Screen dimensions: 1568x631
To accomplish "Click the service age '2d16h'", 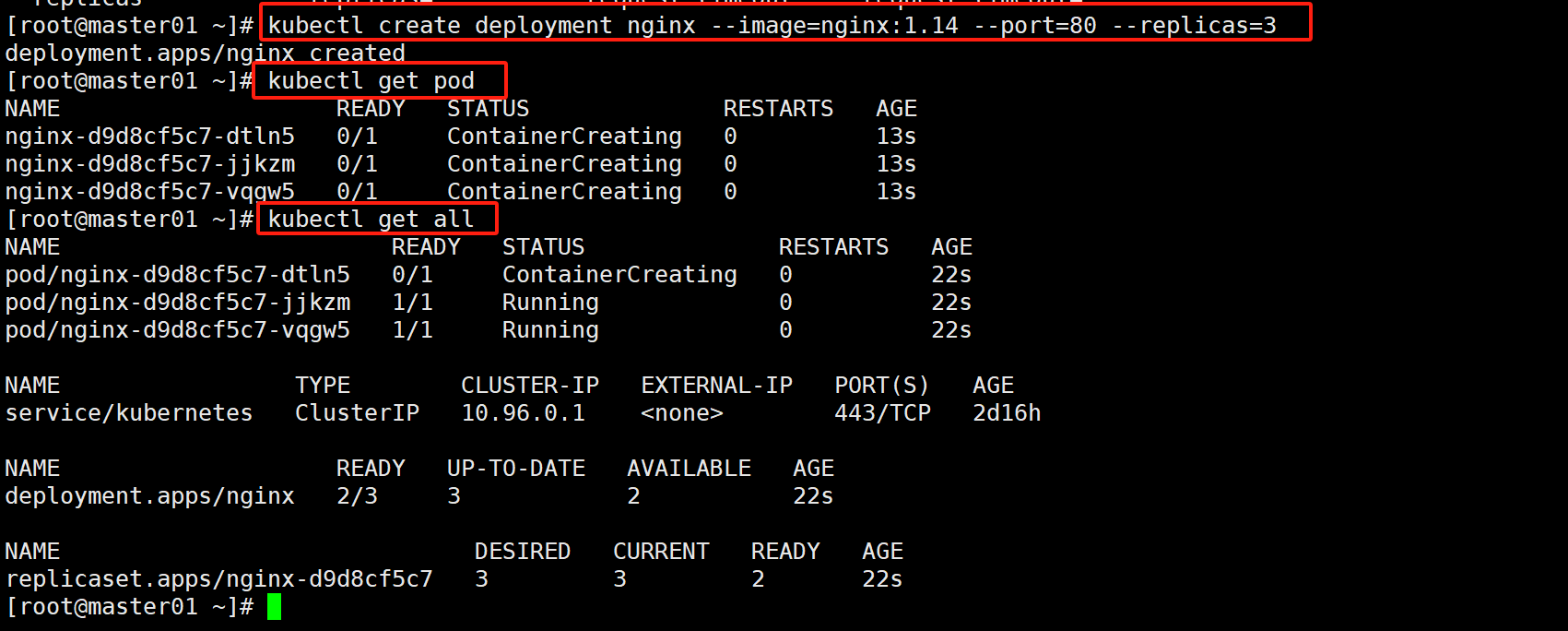I will [x=1007, y=413].
